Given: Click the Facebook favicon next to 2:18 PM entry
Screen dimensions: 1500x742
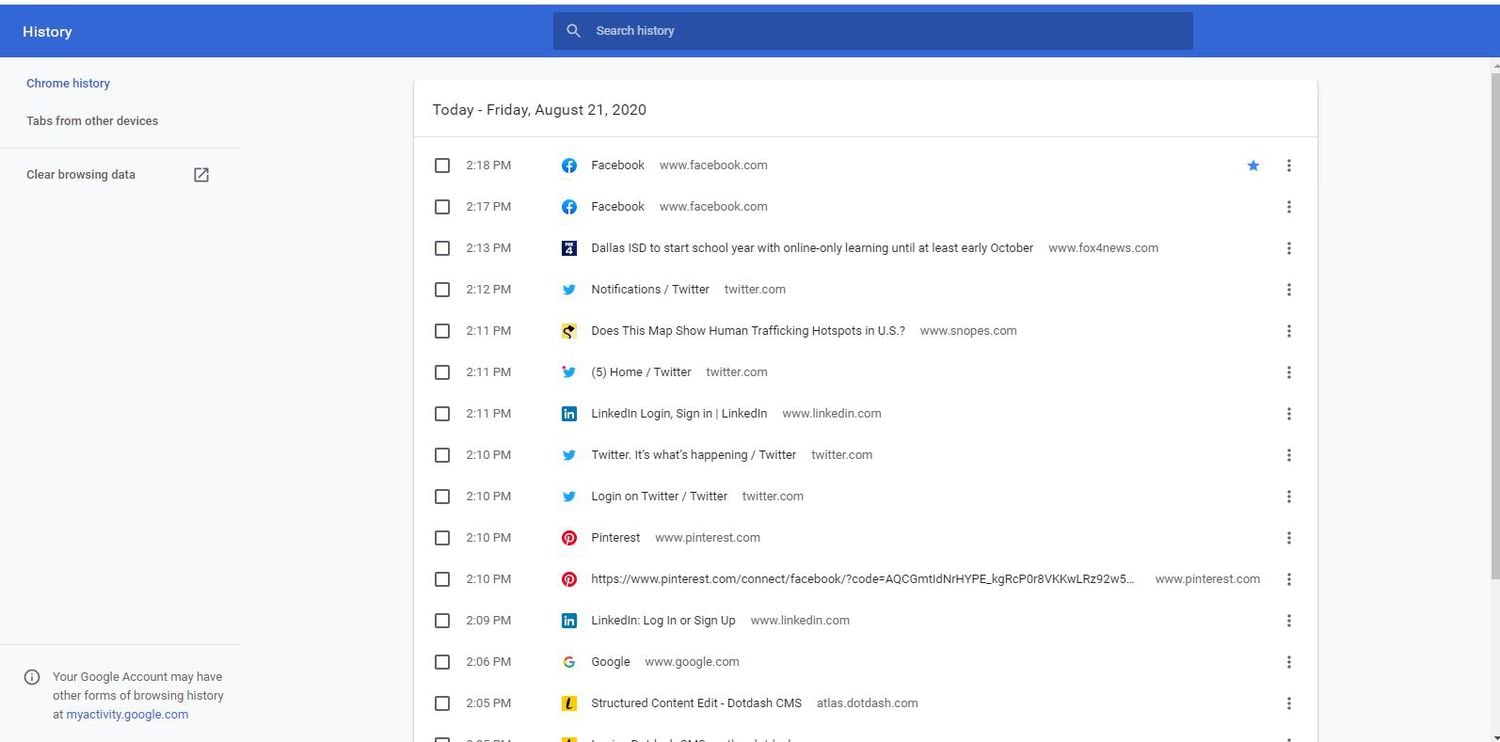Looking at the screenshot, I should [x=569, y=165].
